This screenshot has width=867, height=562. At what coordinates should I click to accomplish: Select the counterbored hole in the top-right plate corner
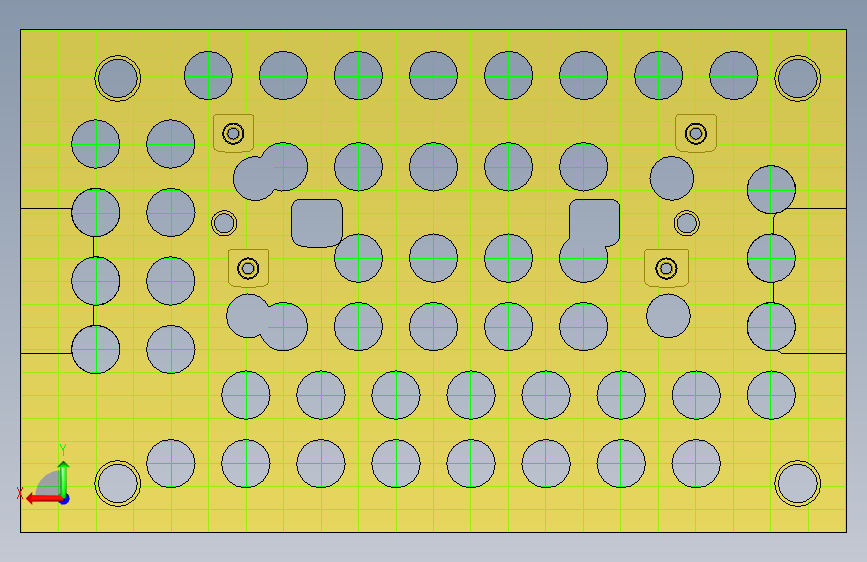coord(797,78)
